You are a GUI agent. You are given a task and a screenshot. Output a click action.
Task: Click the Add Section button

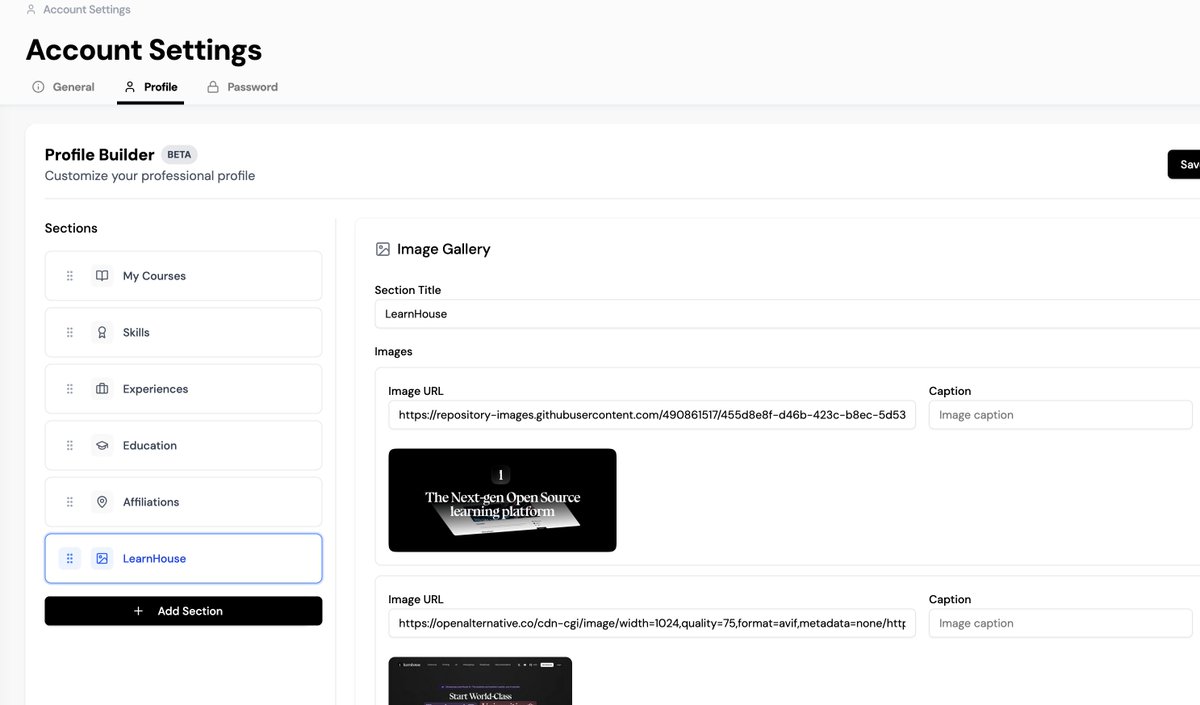pyautogui.click(x=183, y=611)
